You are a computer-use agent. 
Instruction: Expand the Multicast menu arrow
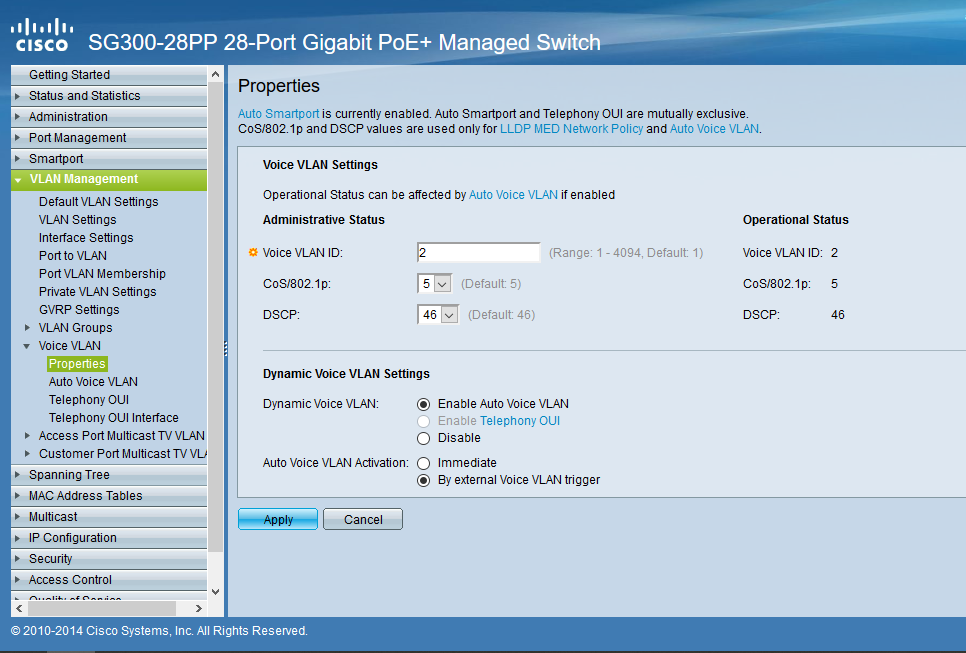17,517
